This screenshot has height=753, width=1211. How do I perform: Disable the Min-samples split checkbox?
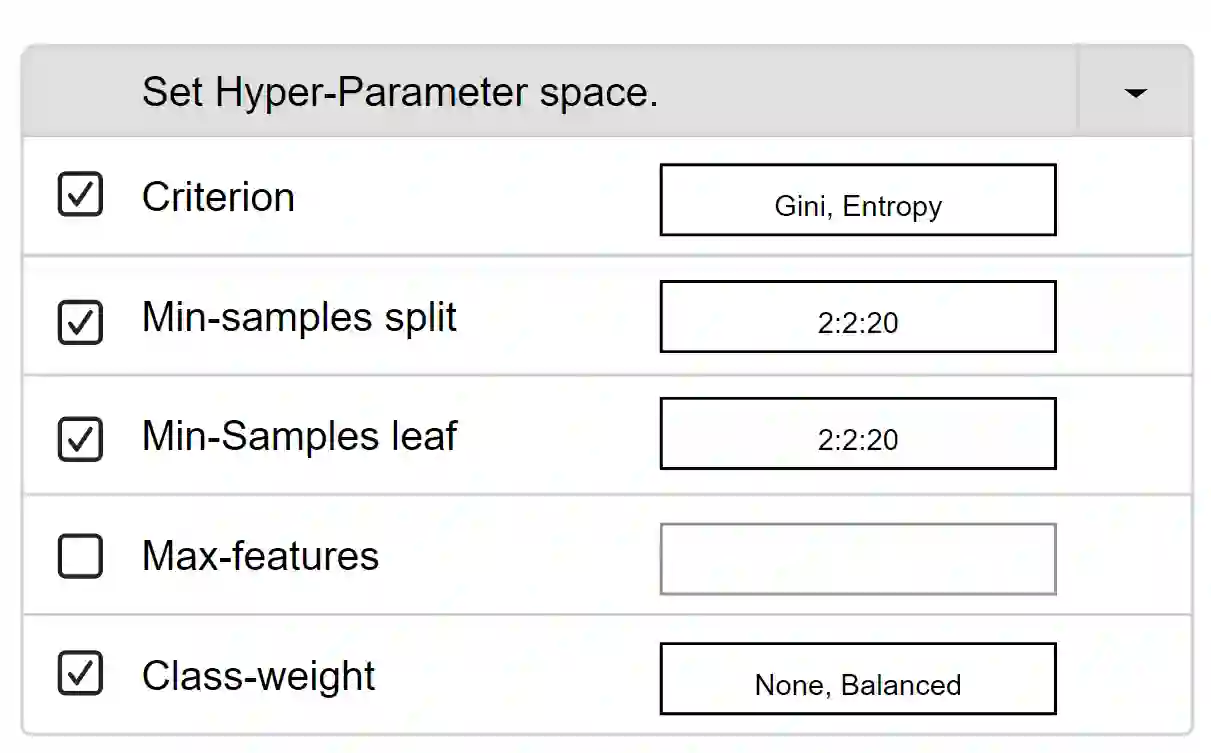coord(80,321)
